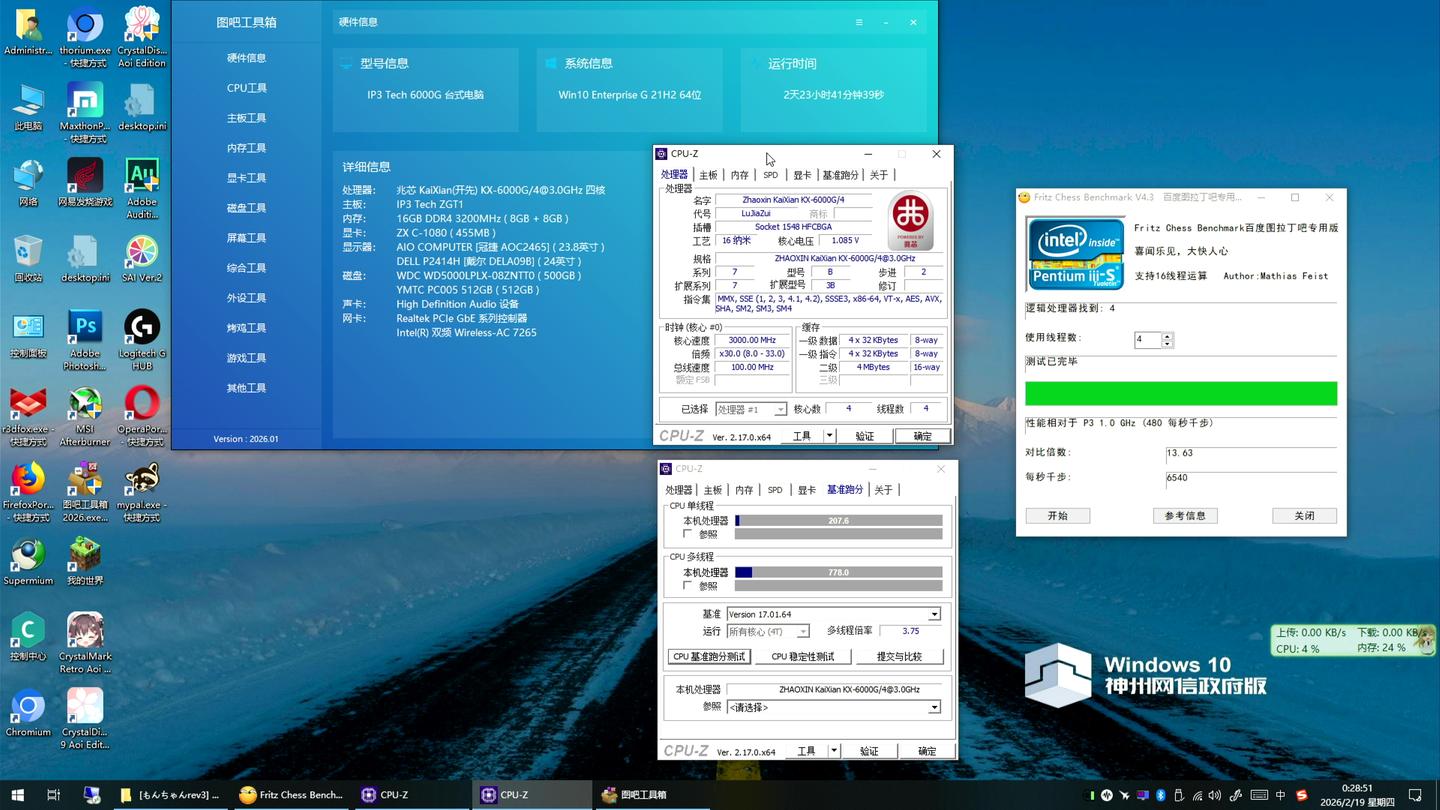Open Task View on the taskbar
The image size is (1440, 810).
point(53,795)
